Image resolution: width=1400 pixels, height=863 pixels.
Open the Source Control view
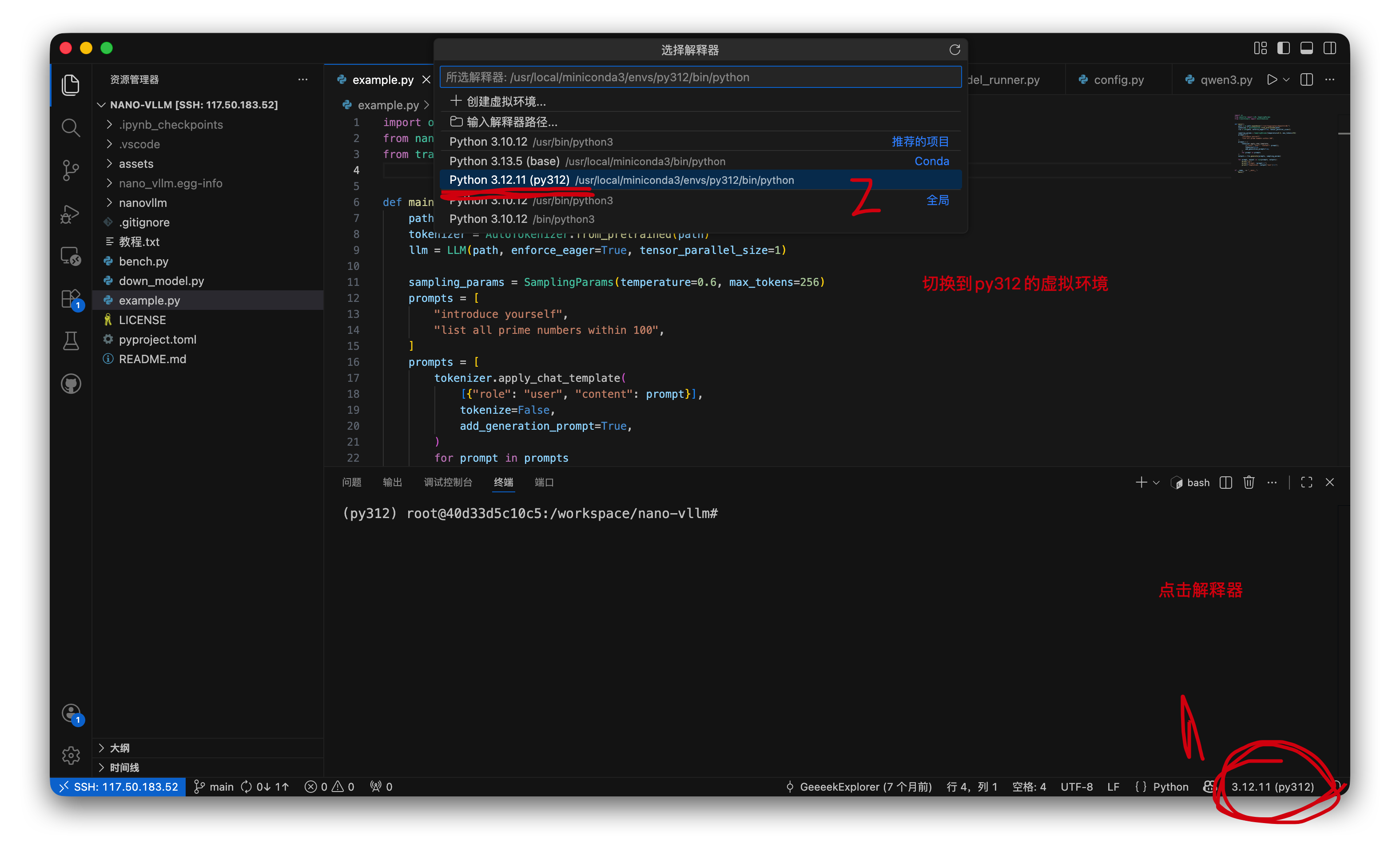pos(70,170)
